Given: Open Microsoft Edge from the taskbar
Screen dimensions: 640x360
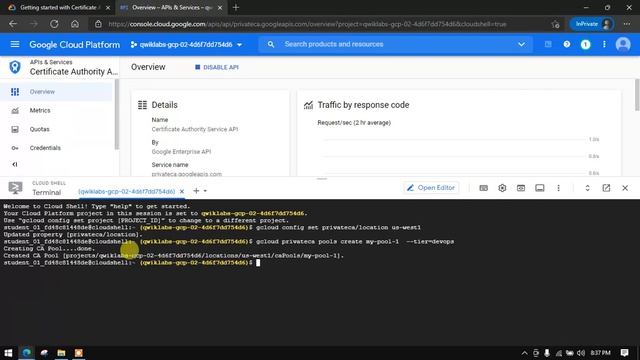Looking at the screenshot, I should click(27, 353).
